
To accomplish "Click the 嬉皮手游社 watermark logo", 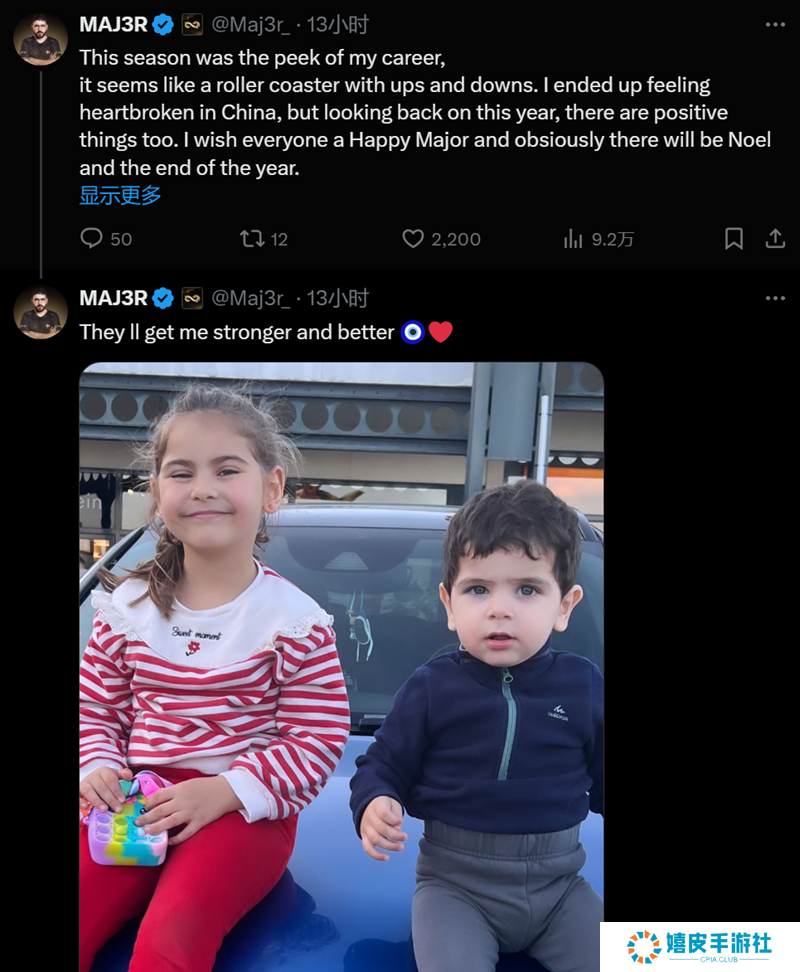I will click(700, 946).
